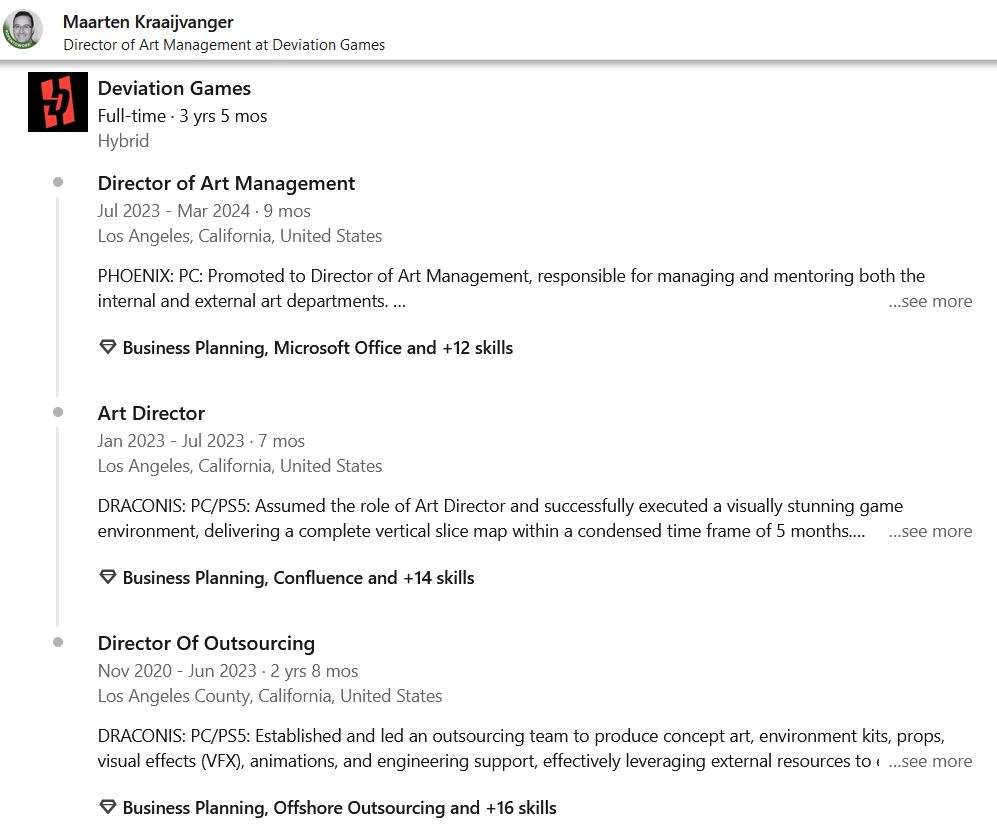Image resolution: width=997 pixels, height=824 pixels.
Task: Open Maarten Kraaijvanger's profile photo
Action: click(x=23, y=29)
